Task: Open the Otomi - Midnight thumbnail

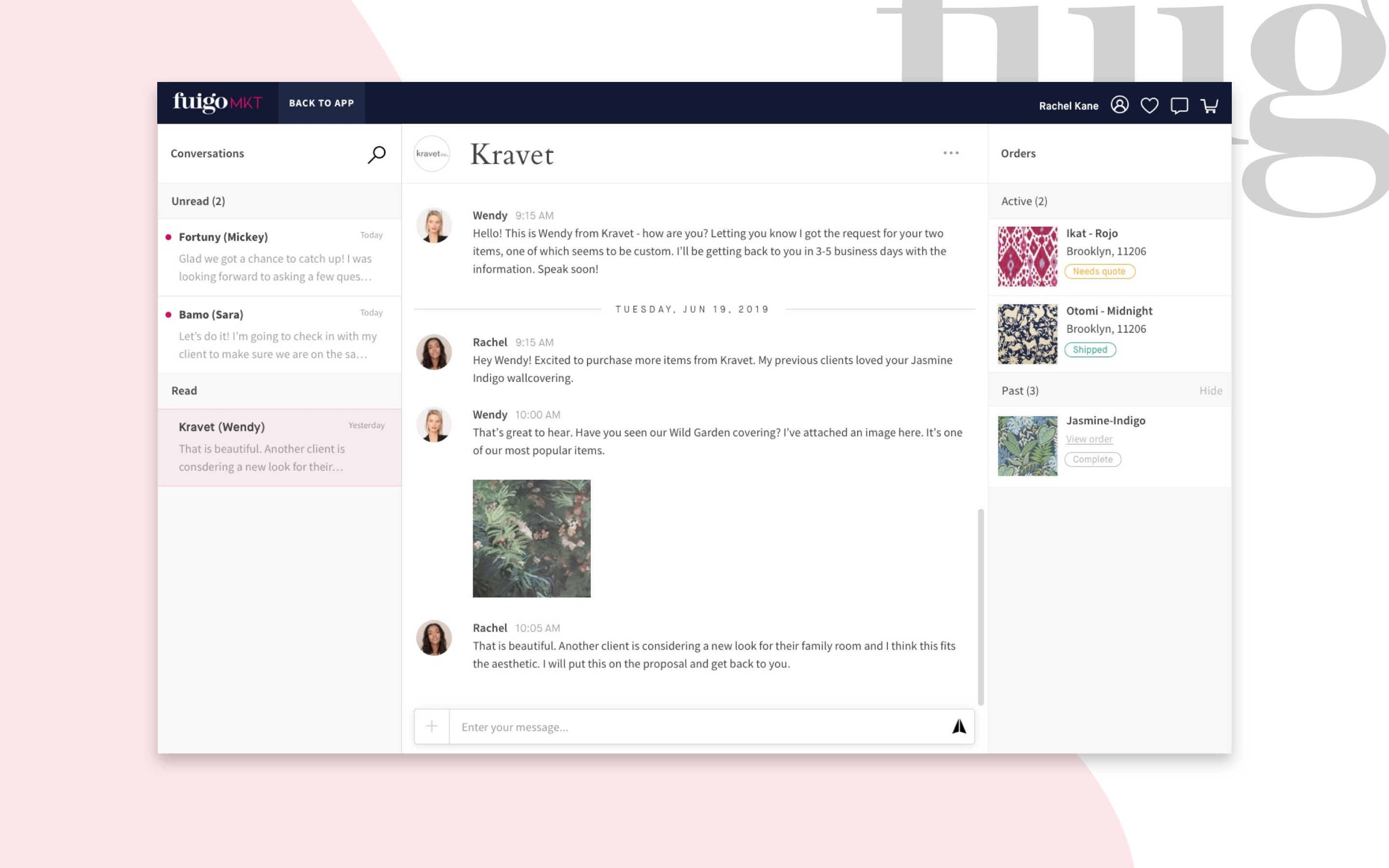Action: tap(1027, 334)
